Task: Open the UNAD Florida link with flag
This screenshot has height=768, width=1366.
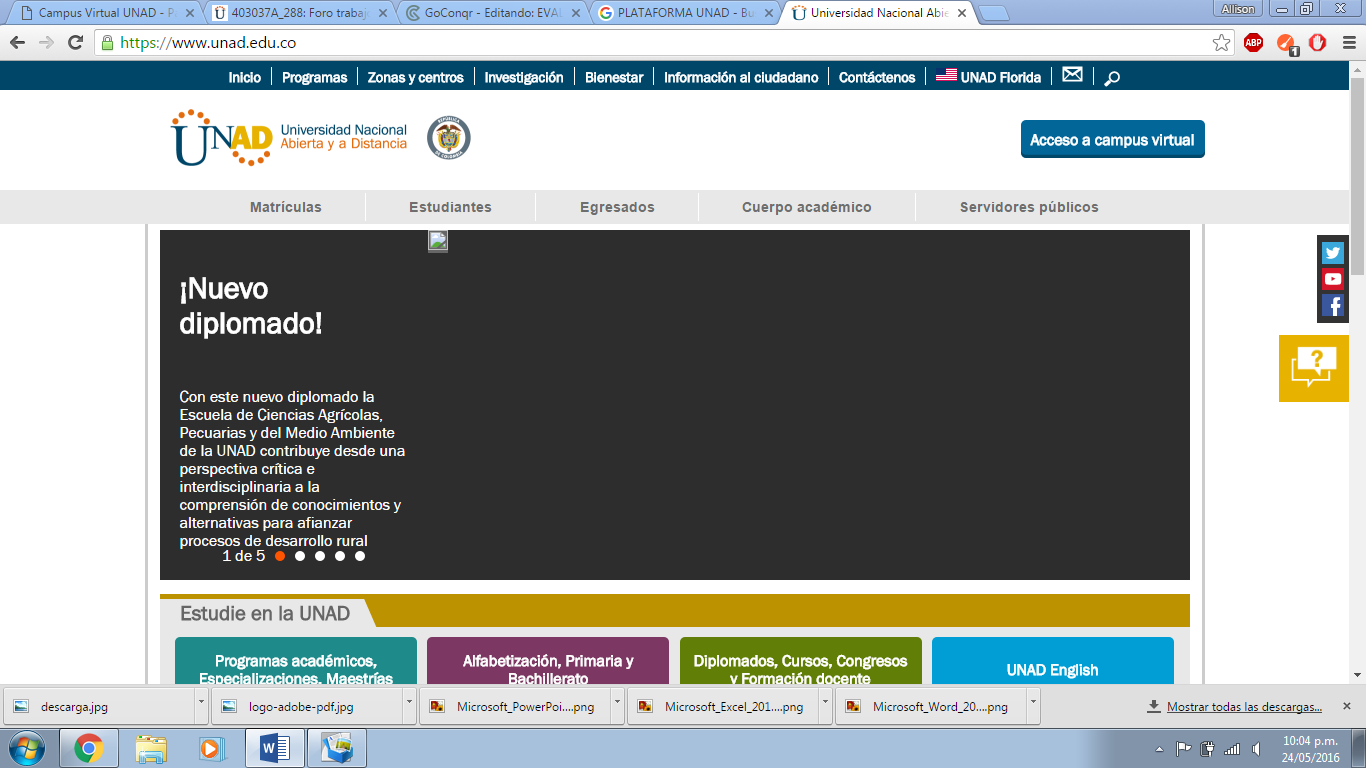Action: point(988,77)
